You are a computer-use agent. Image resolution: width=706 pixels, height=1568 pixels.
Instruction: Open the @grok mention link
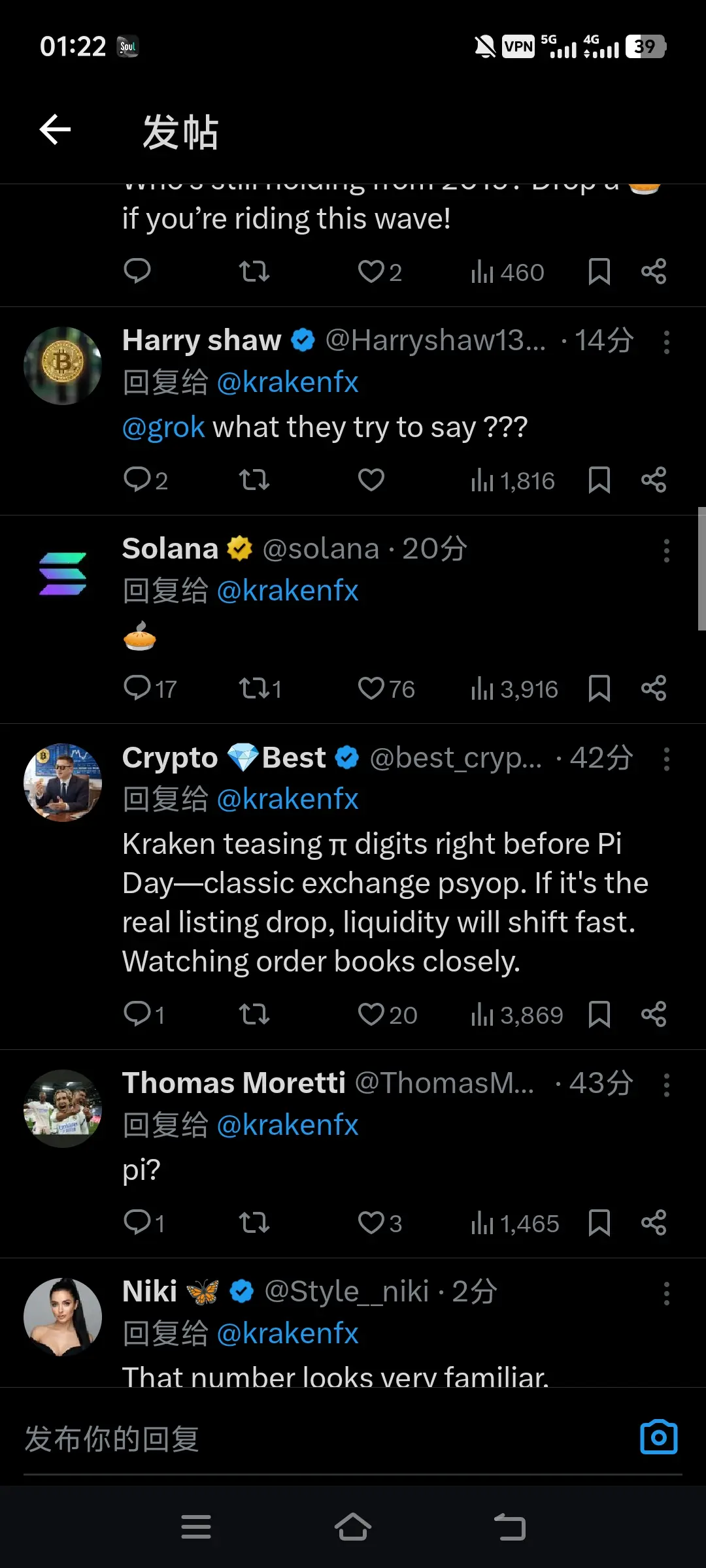163,427
